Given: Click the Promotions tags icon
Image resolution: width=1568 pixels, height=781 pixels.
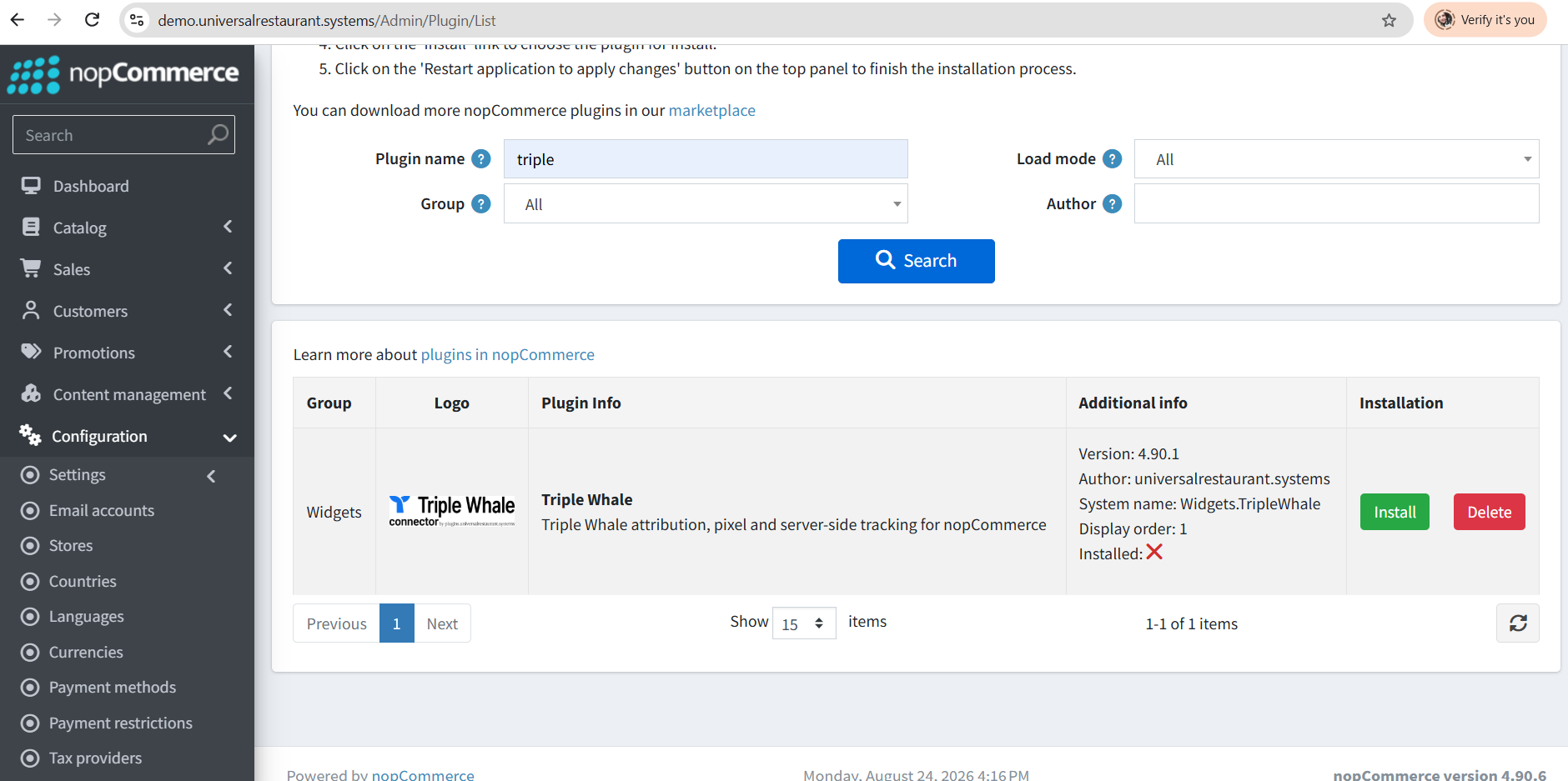Looking at the screenshot, I should point(31,351).
